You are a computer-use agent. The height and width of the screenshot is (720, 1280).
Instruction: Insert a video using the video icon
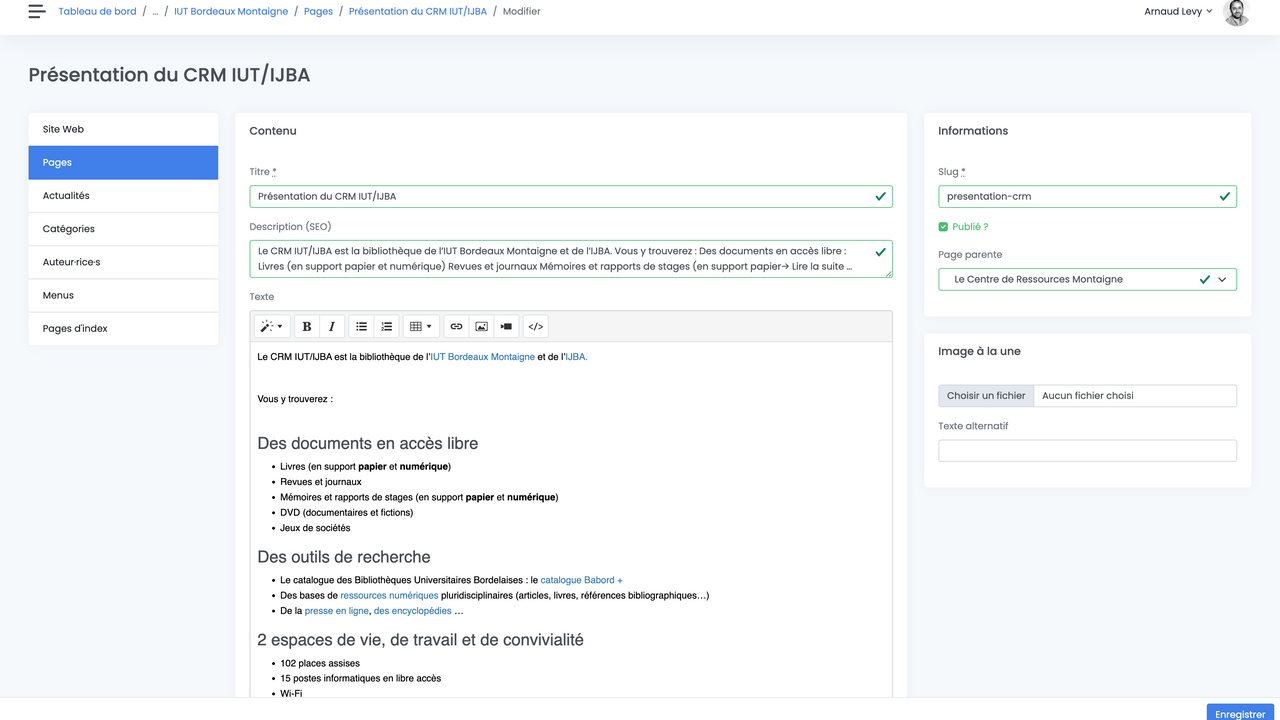(x=506, y=326)
